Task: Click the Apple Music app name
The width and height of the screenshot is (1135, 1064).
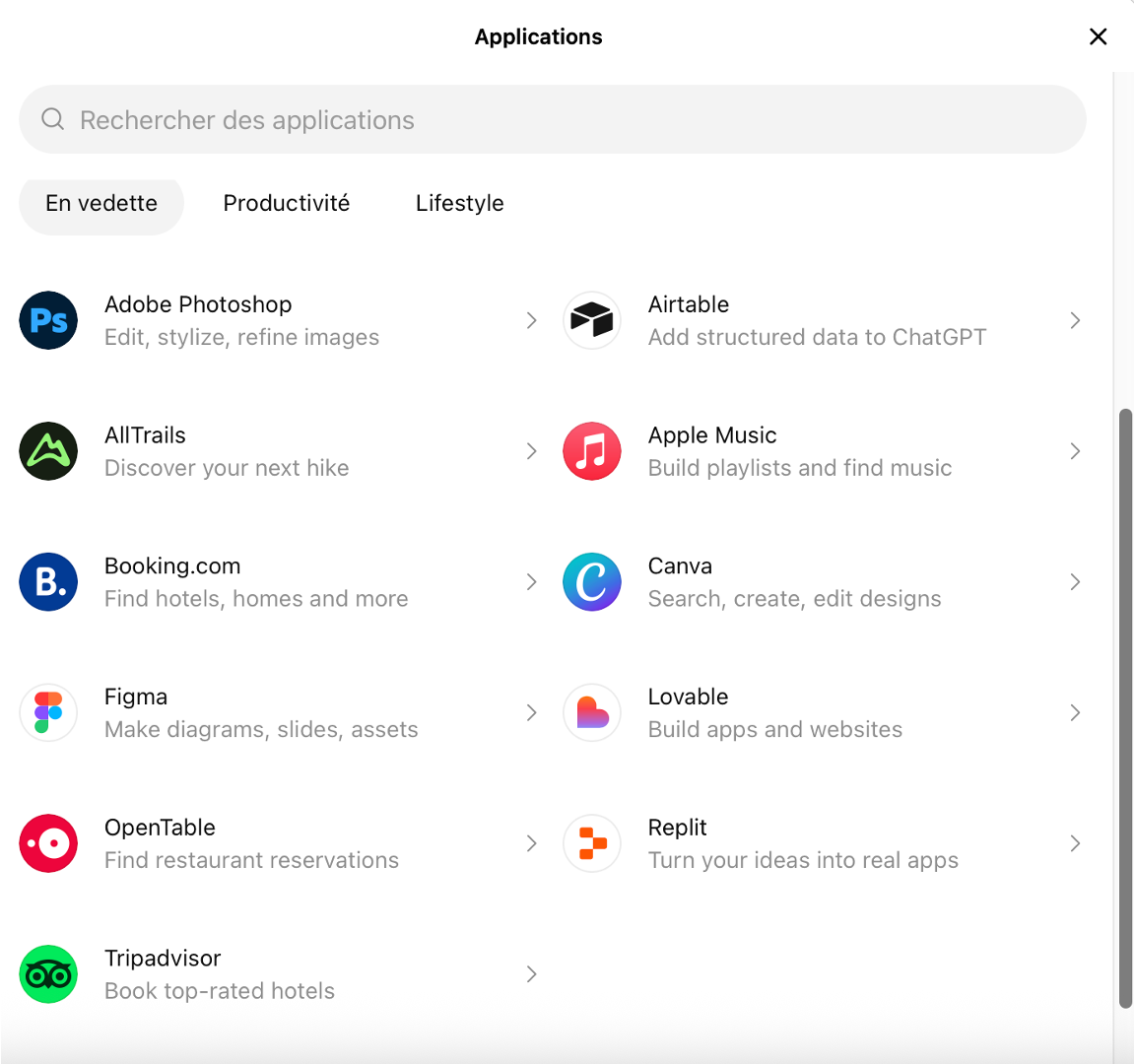Action: pos(712,435)
